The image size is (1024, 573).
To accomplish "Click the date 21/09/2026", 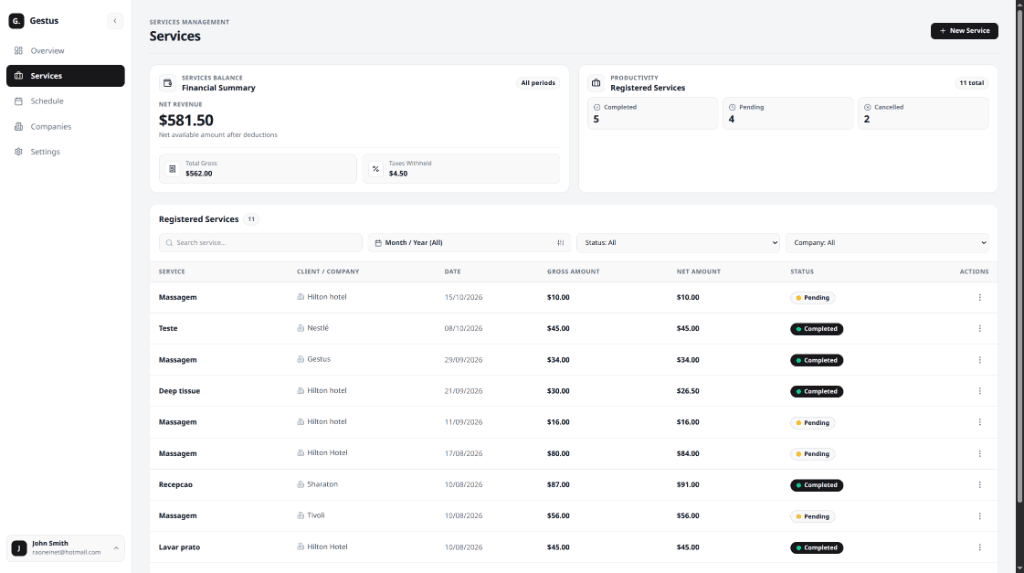I will pyautogui.click(x=464, y=391).
